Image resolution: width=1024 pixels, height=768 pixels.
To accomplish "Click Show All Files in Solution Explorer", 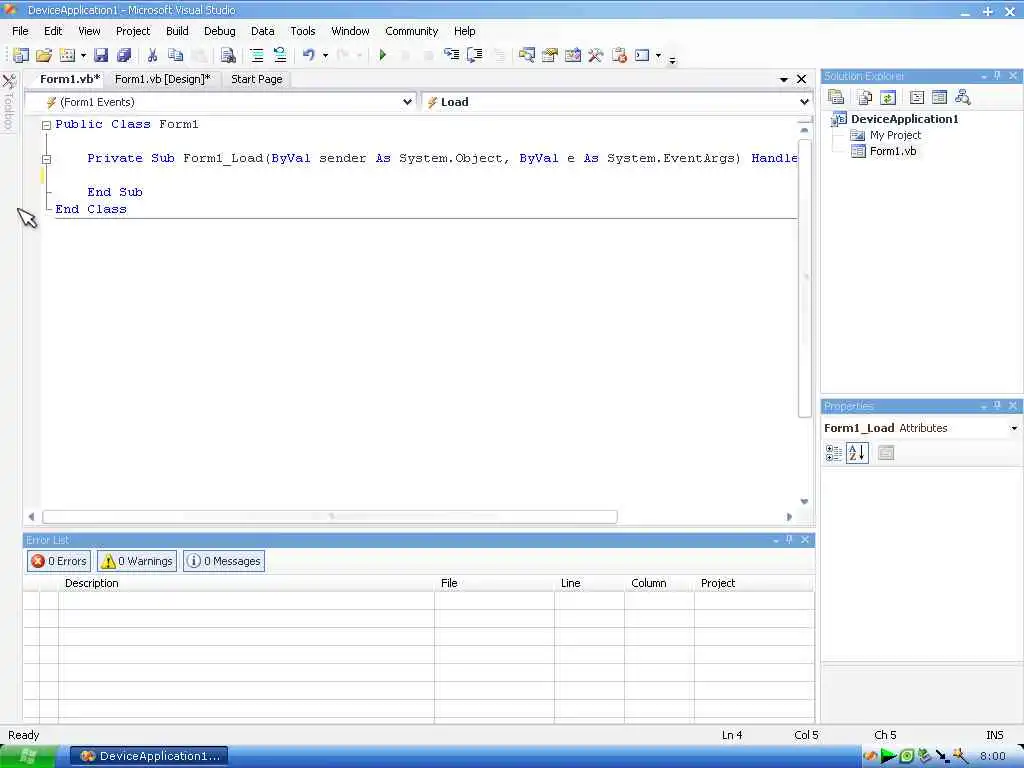I will [x=865, y=97].
